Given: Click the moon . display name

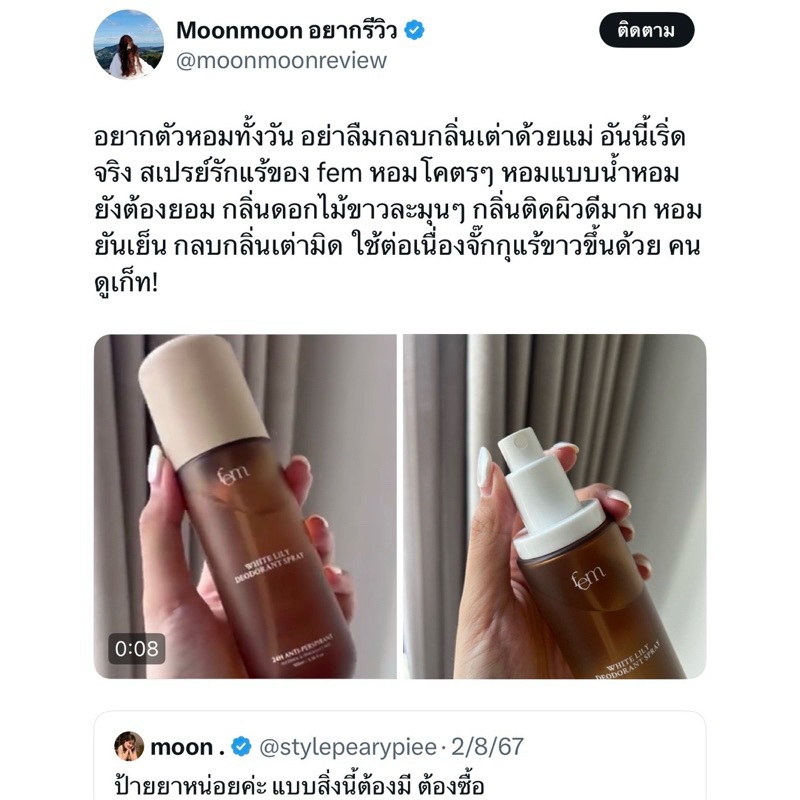Looking at the screenshot, I should [x=187, y=747].
